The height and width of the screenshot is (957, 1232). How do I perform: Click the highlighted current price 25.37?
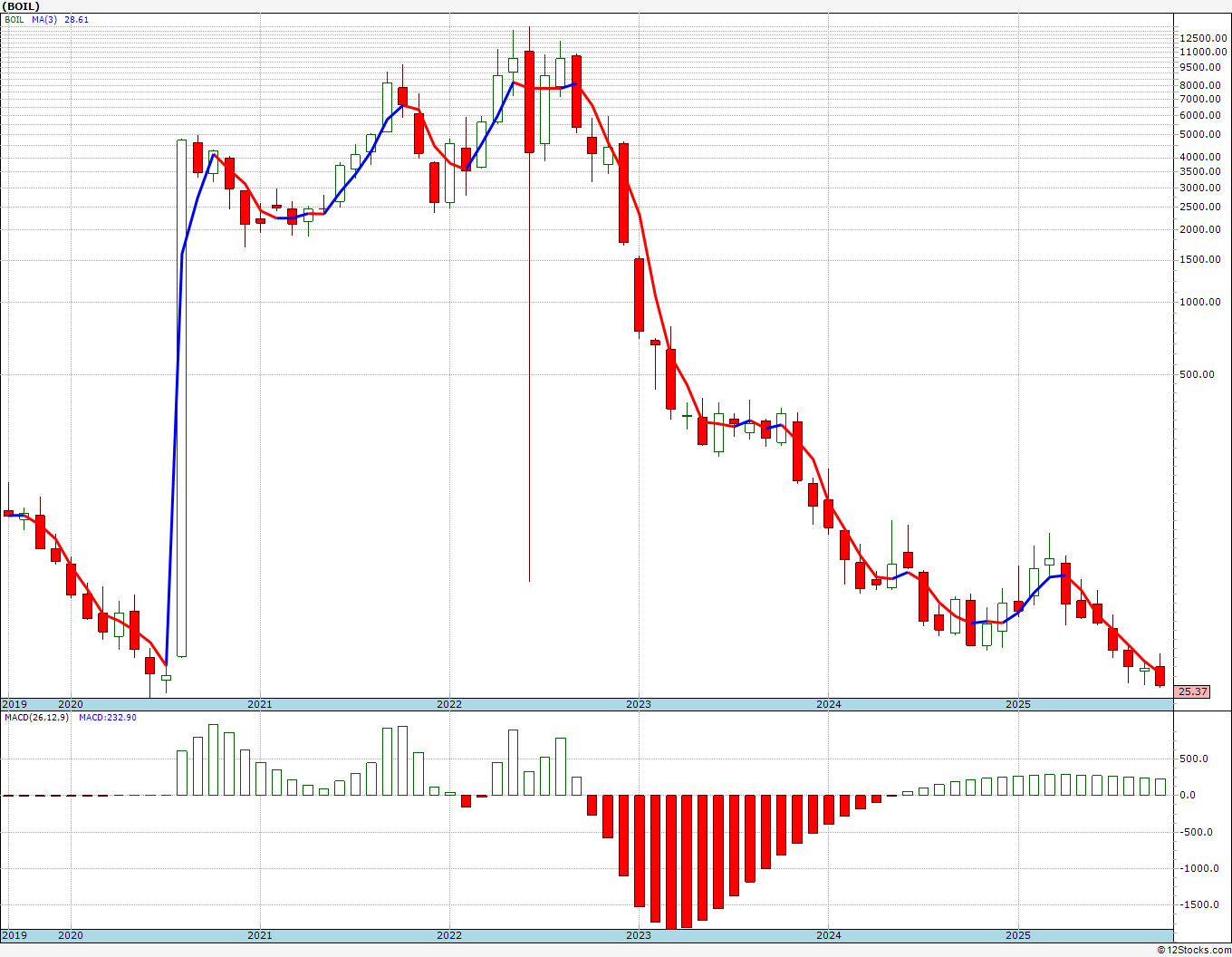(1193, 691)
